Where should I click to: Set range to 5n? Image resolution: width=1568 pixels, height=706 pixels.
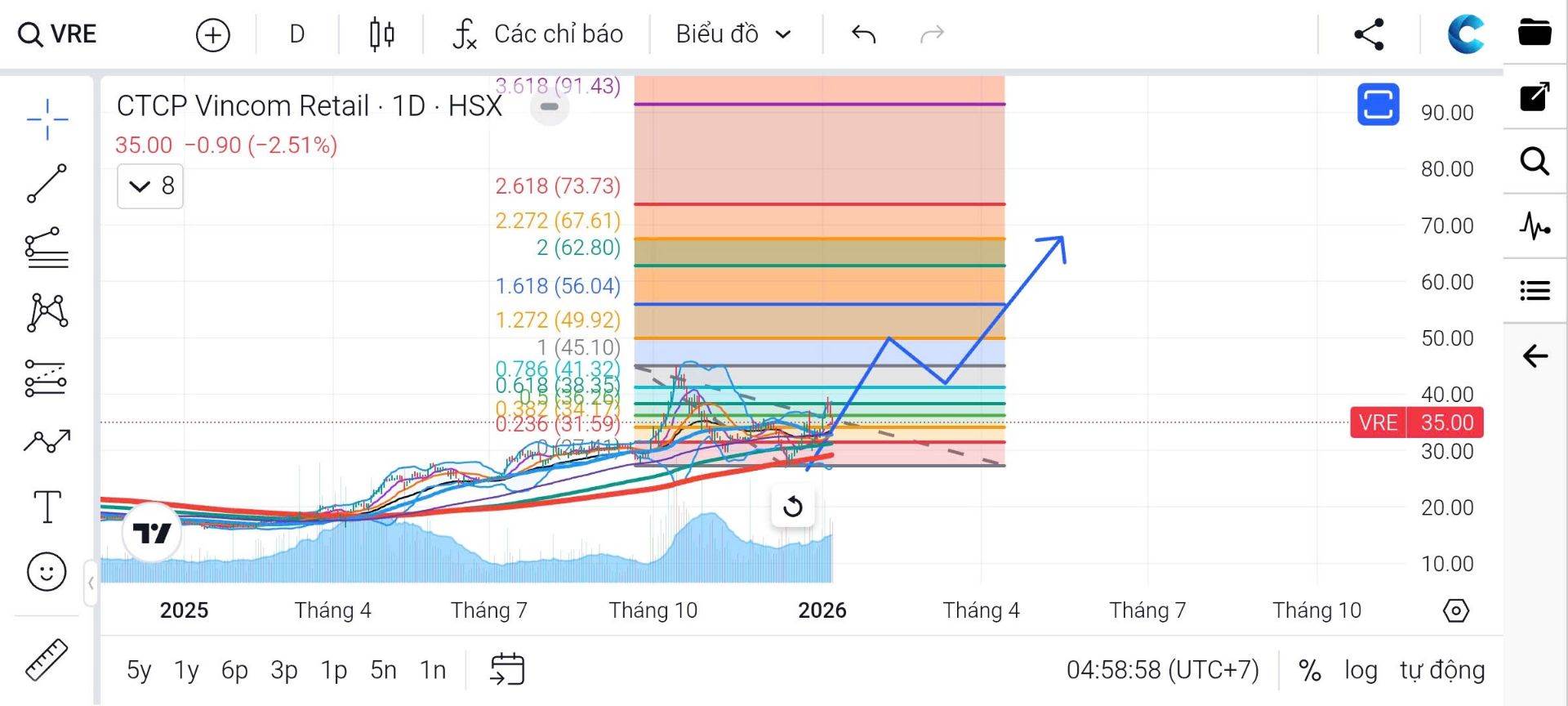click(x=383, y=671)
